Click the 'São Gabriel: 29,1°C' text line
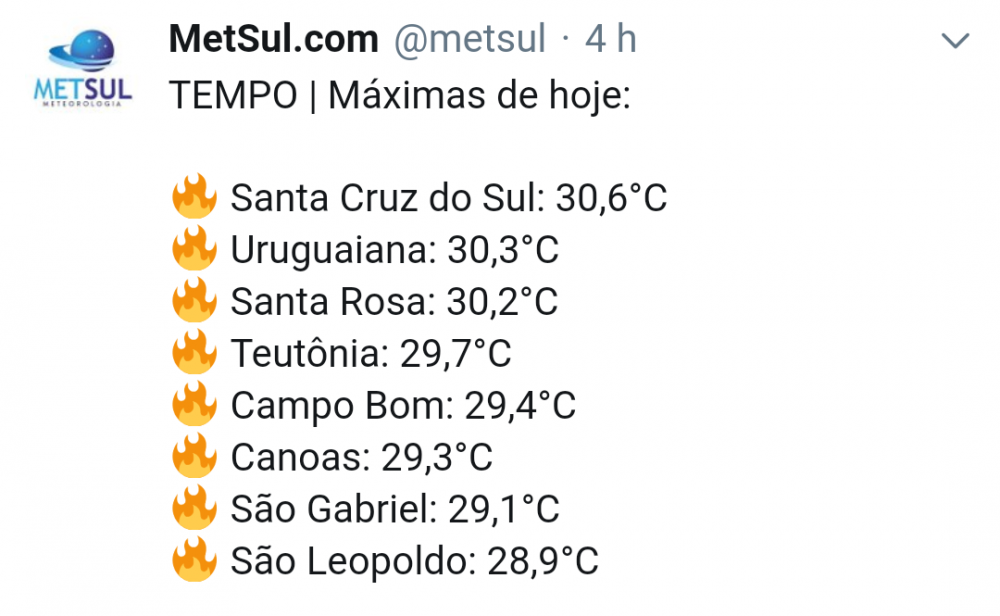 394,510
